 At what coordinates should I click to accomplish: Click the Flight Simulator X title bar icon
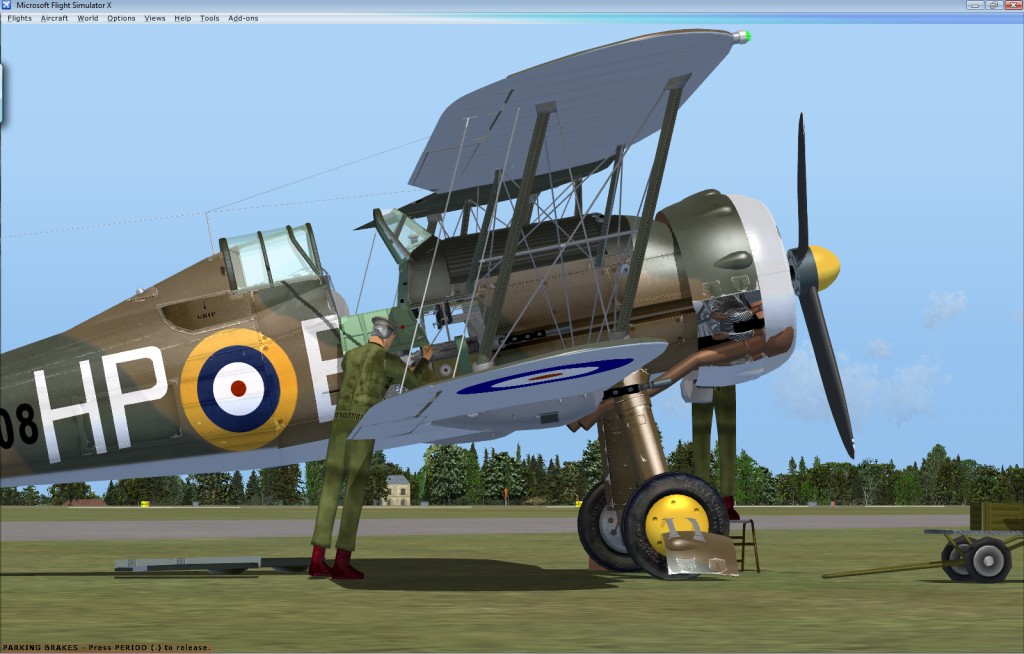(7, 5)
